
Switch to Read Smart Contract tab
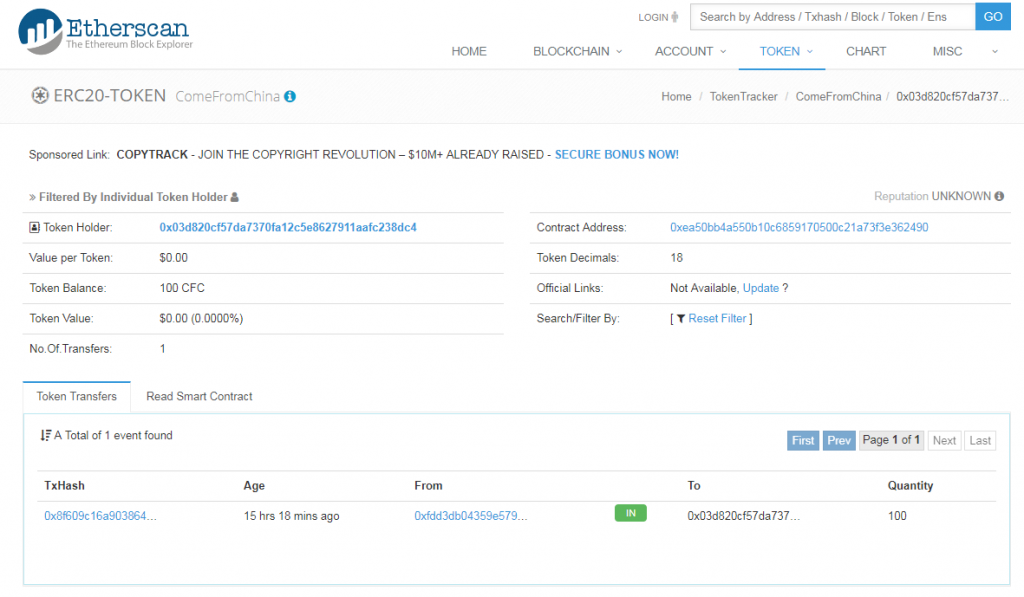[199, 396]
